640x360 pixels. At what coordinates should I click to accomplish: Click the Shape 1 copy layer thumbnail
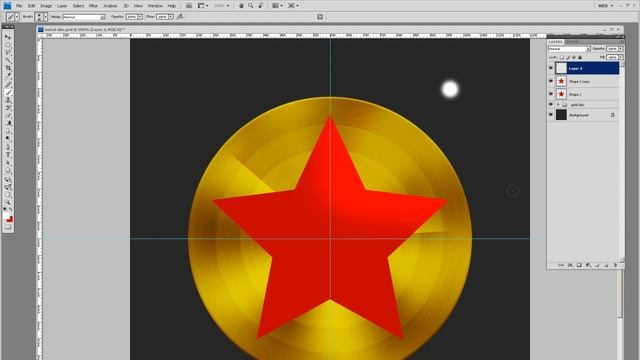561,81
